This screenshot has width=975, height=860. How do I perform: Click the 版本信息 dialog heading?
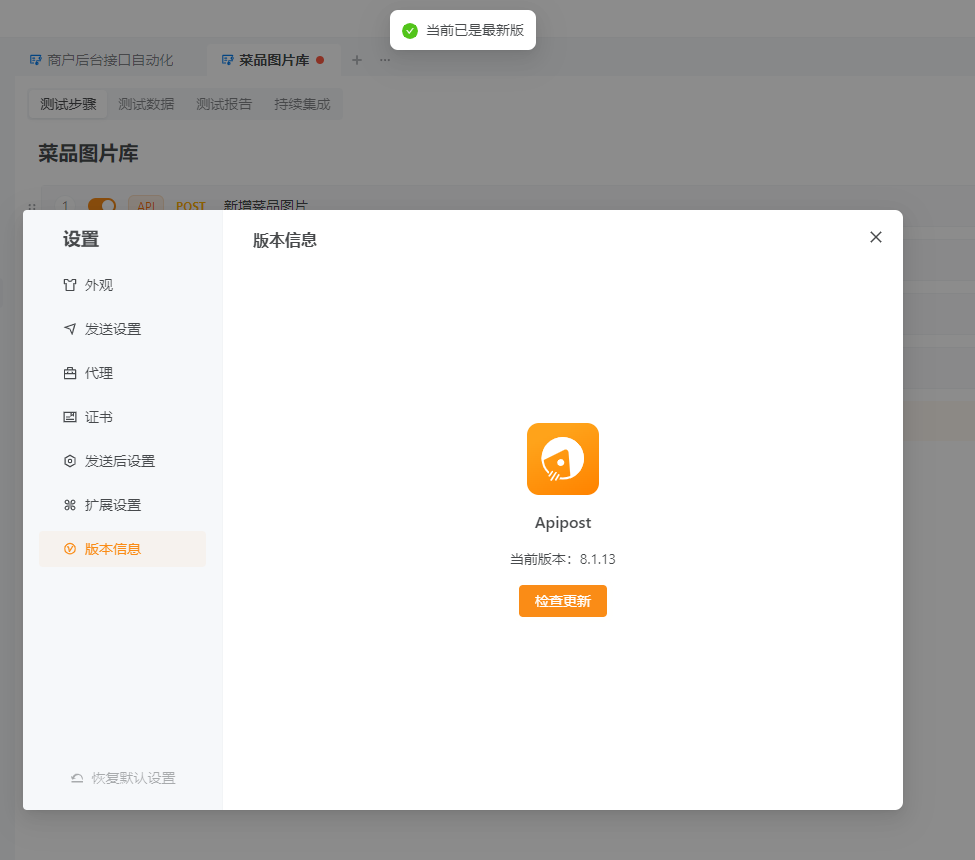point(285,240)
